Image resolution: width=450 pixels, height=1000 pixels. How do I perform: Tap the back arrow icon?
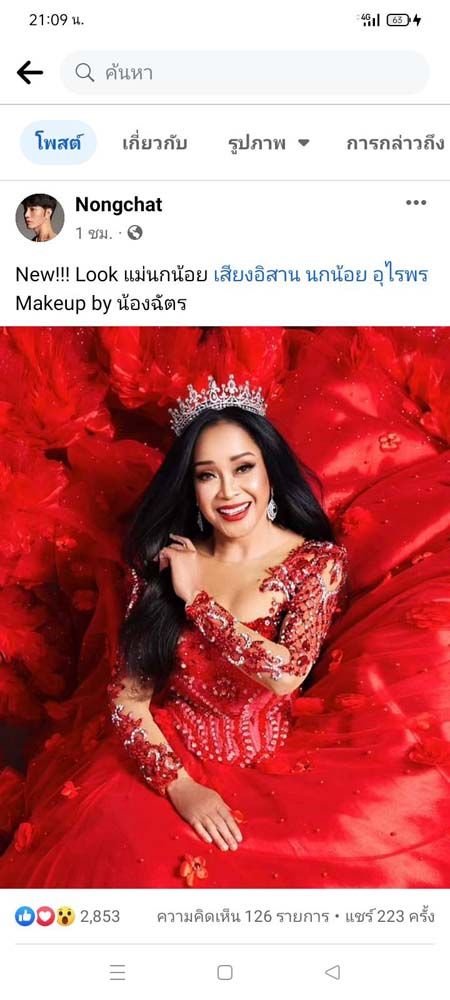pyautogui.click(x=29, y=73)
